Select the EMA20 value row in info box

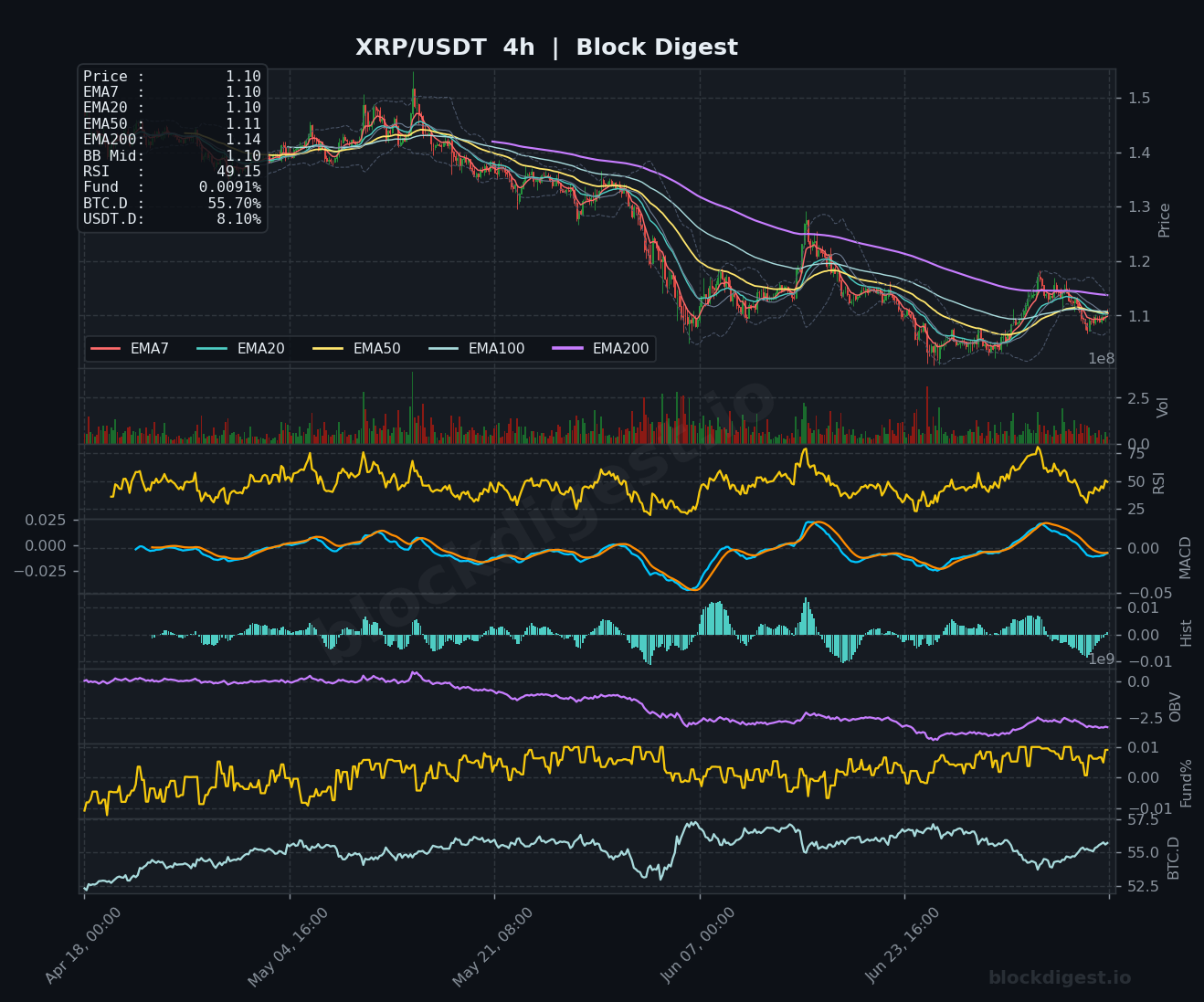[172, 108]
